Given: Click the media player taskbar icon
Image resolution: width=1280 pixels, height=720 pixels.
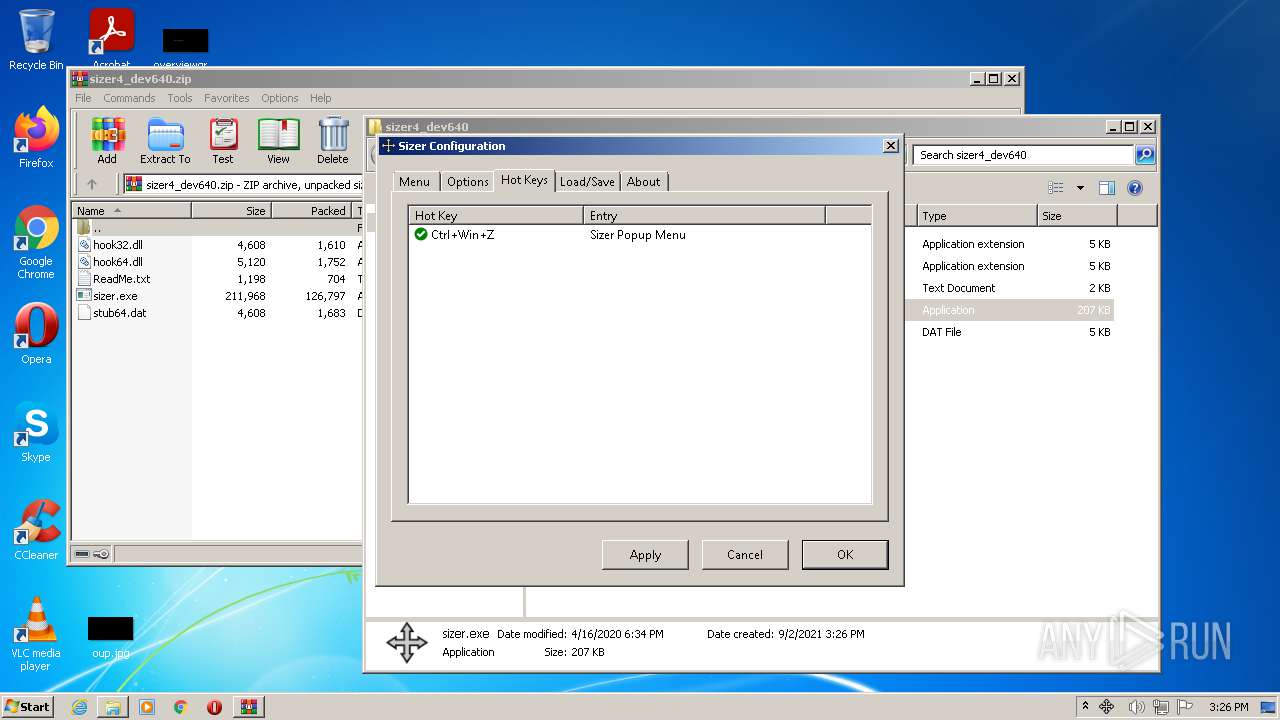Looking at the screenshot, I should [x=147, y=707].
